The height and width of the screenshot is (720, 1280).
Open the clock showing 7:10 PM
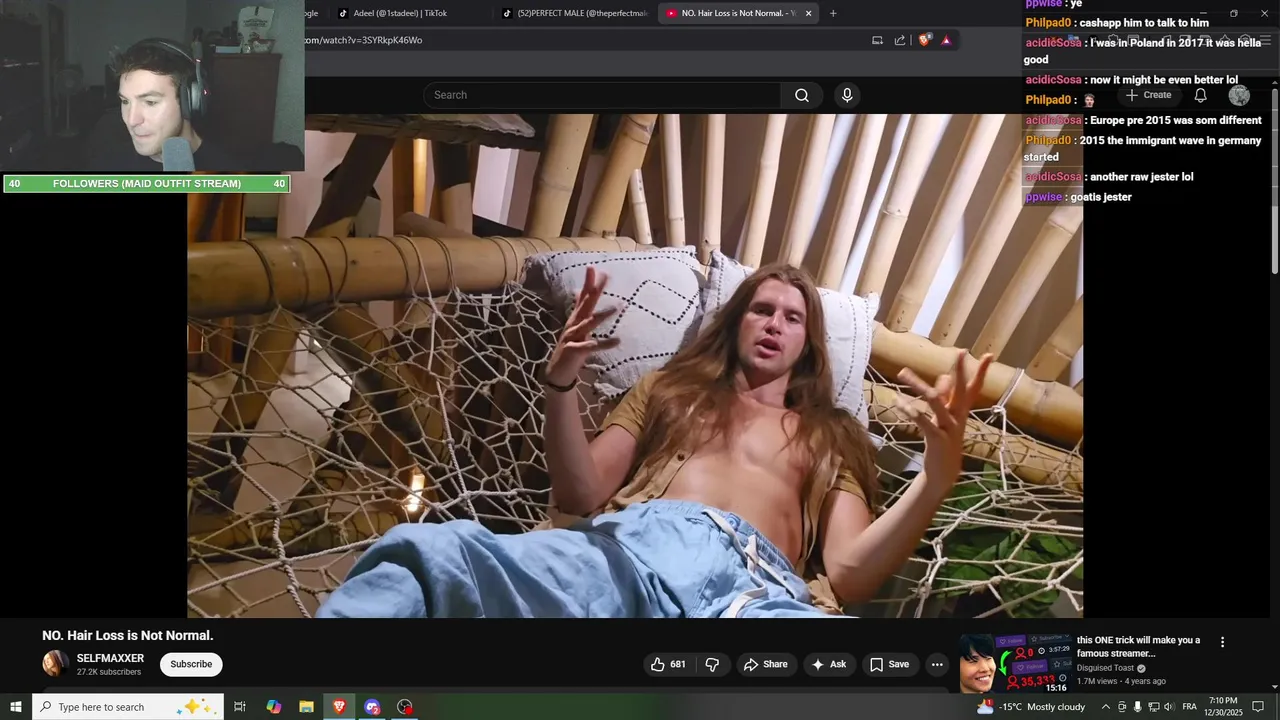pyautogui.click(x=1225, y=707)
